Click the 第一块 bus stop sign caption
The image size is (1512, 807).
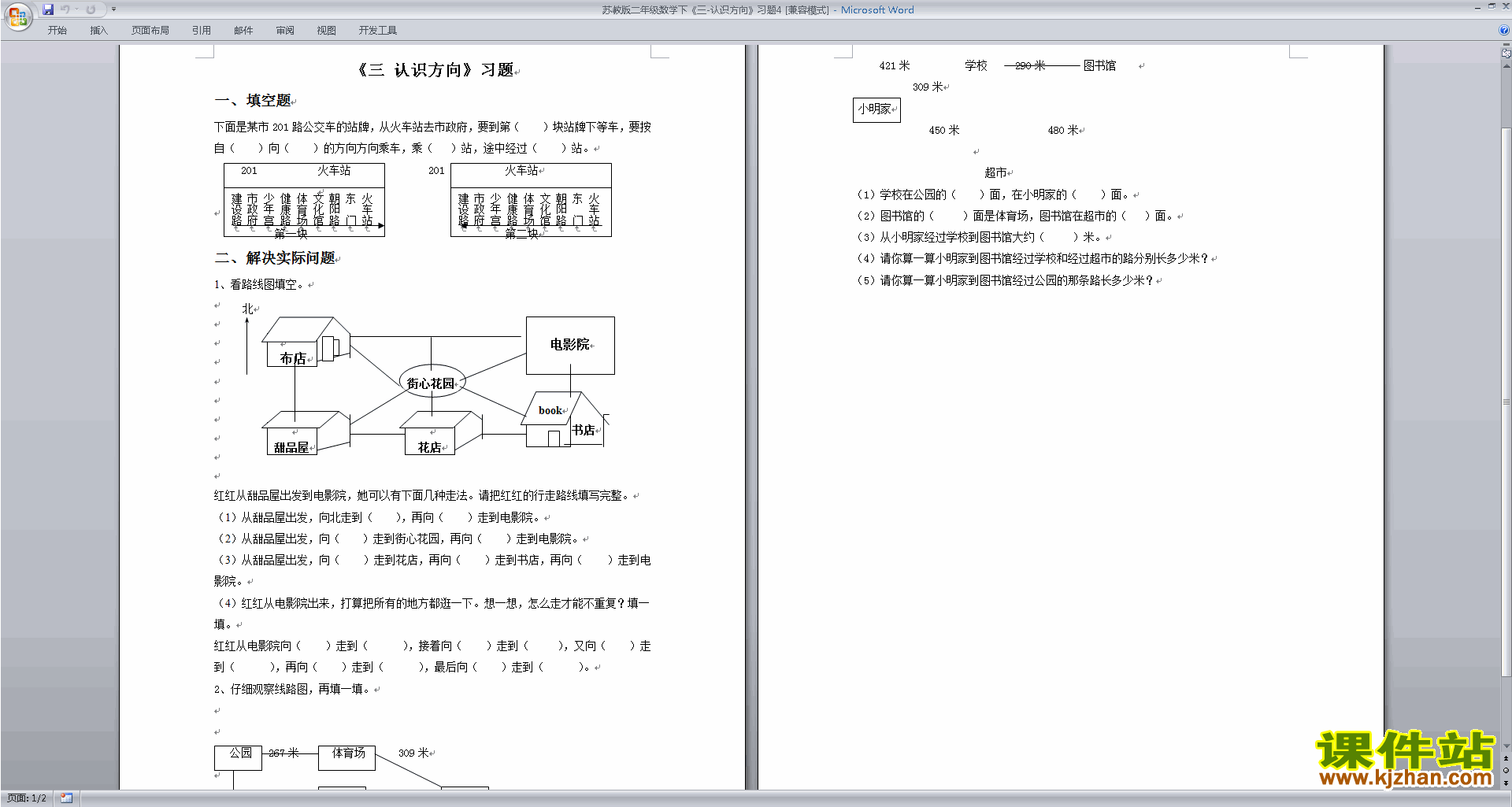[x=291, y=233]
